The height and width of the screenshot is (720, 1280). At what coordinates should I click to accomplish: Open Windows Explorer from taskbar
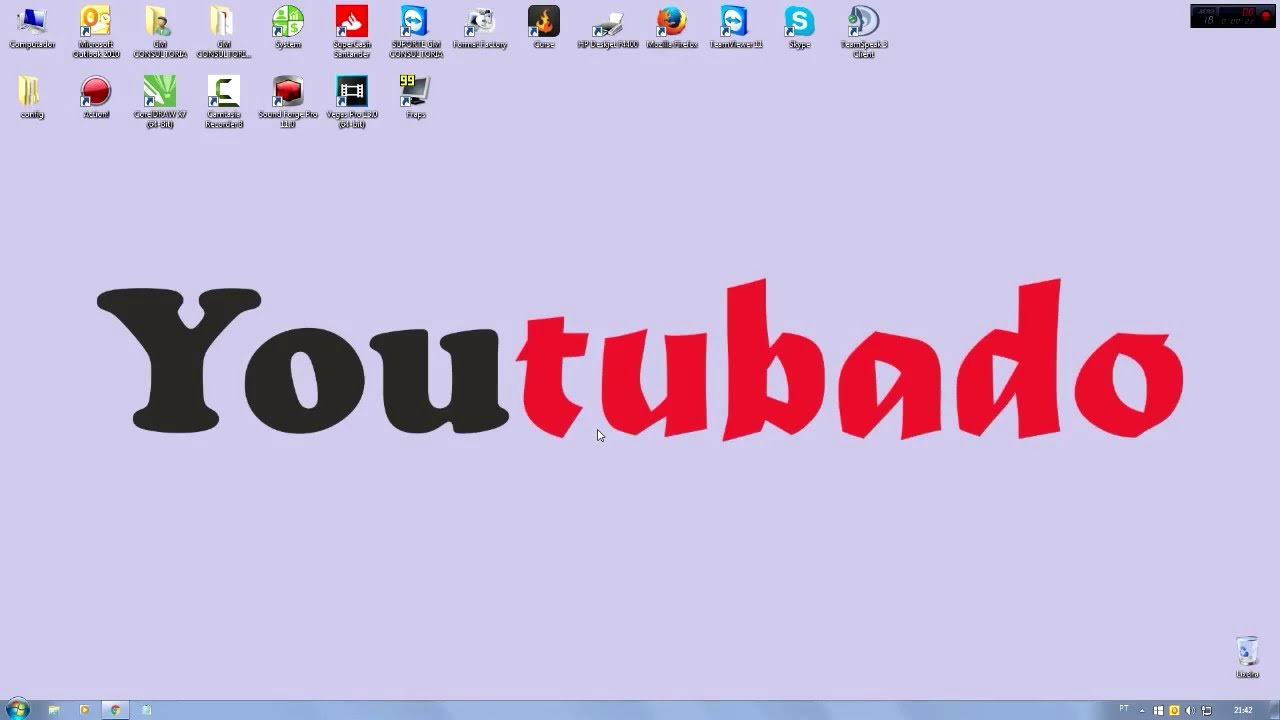point(54,710)
